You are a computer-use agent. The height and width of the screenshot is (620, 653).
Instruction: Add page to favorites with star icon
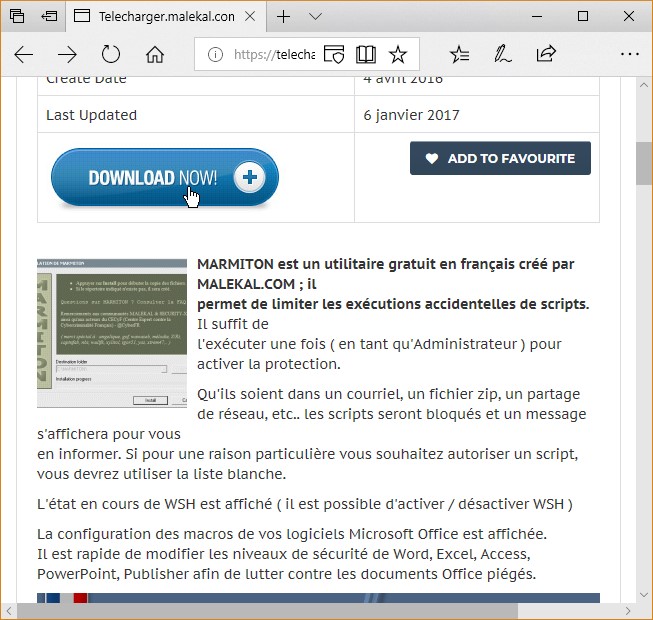tap(398, 54)
